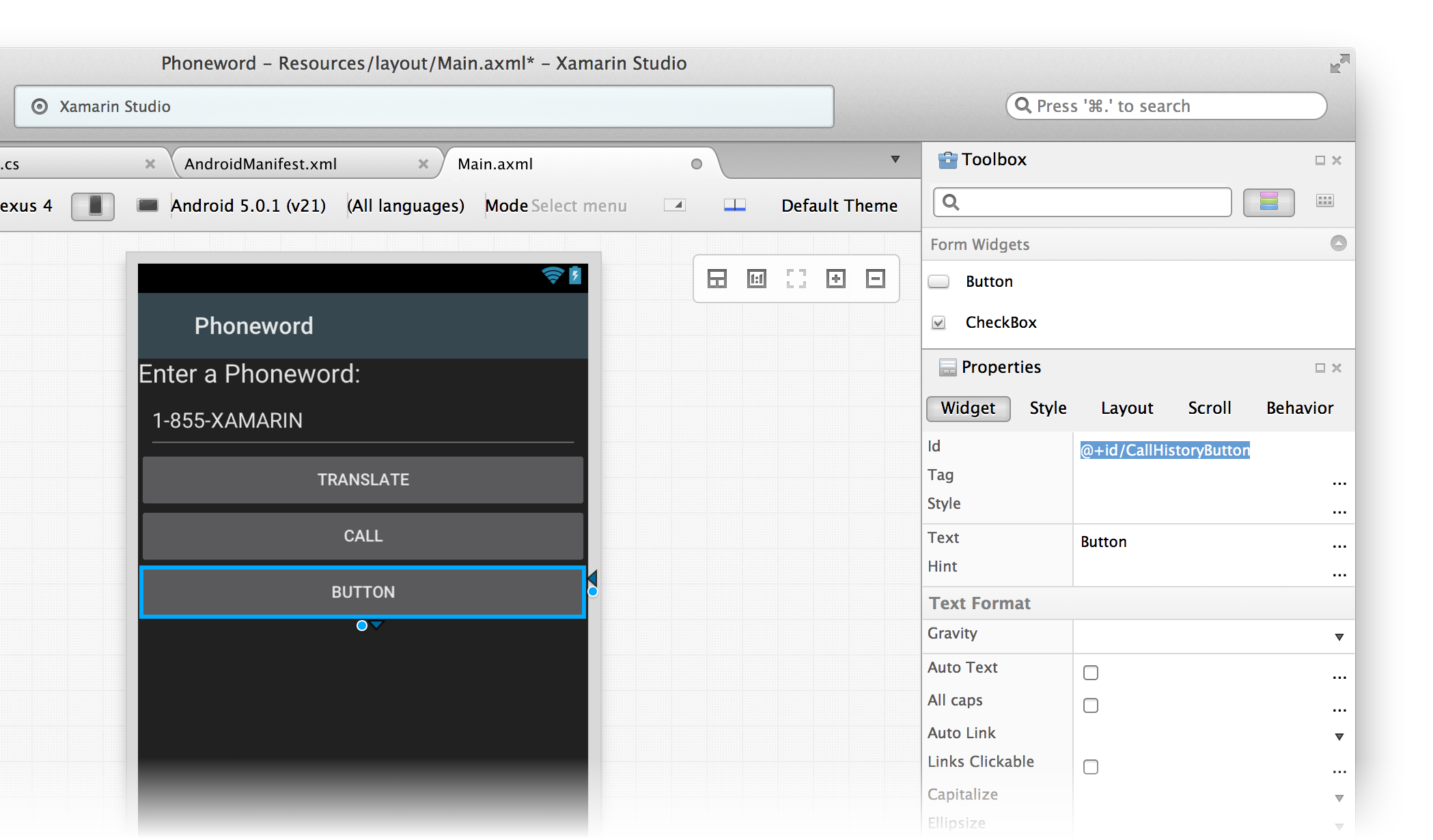Viewport: 1433px width, 840px height.
Task: Toggle Toolbox compact grid view icon
Action: (1324, 201)
